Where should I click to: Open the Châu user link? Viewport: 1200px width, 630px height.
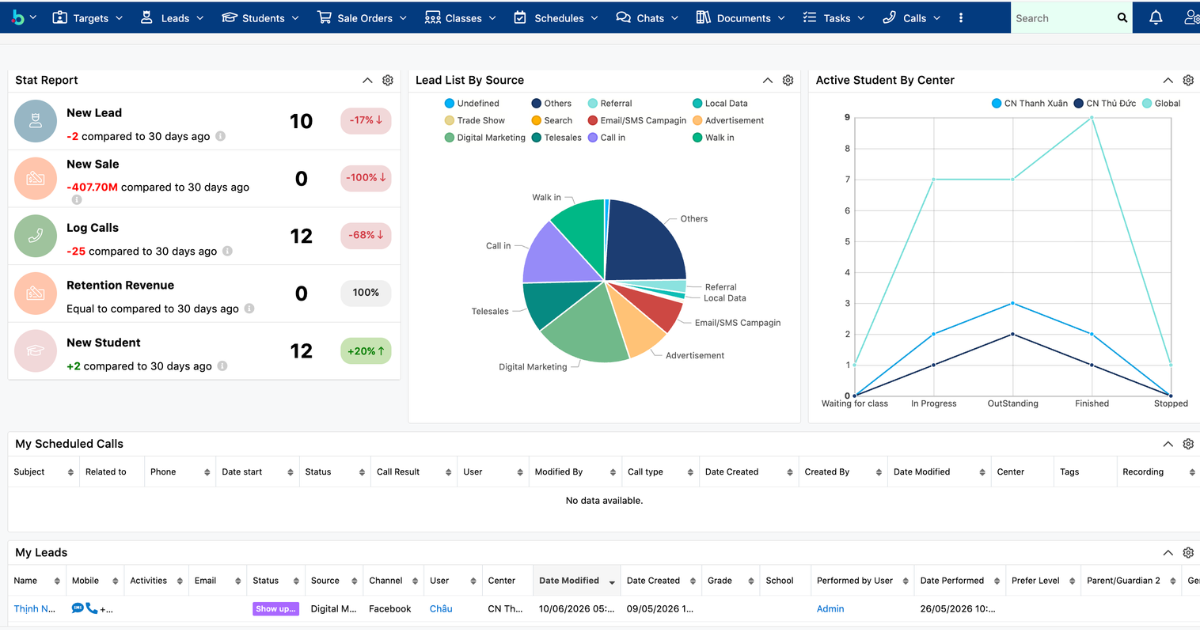coord(441,608)
